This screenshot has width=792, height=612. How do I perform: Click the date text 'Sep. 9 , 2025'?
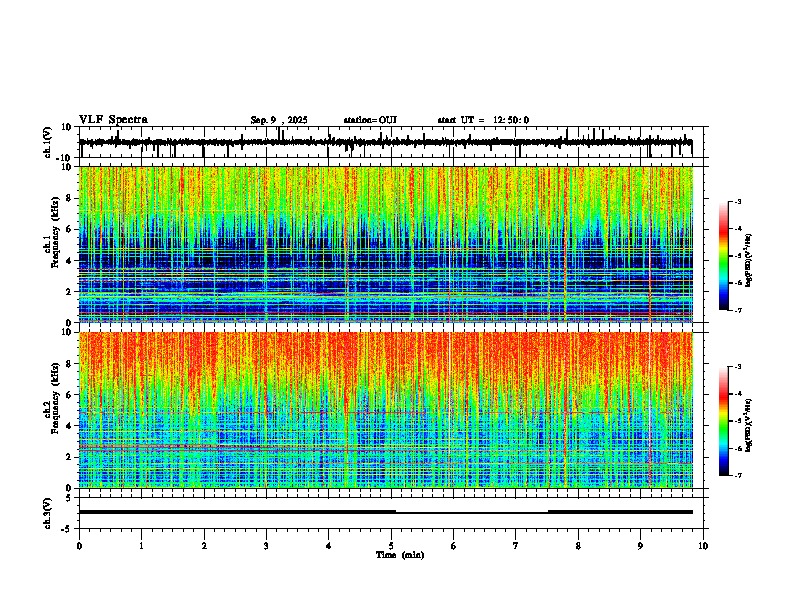[279, 120]
